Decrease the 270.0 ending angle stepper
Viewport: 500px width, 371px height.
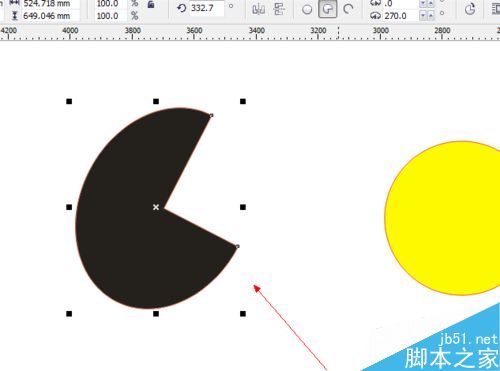[x=423, y=16]
